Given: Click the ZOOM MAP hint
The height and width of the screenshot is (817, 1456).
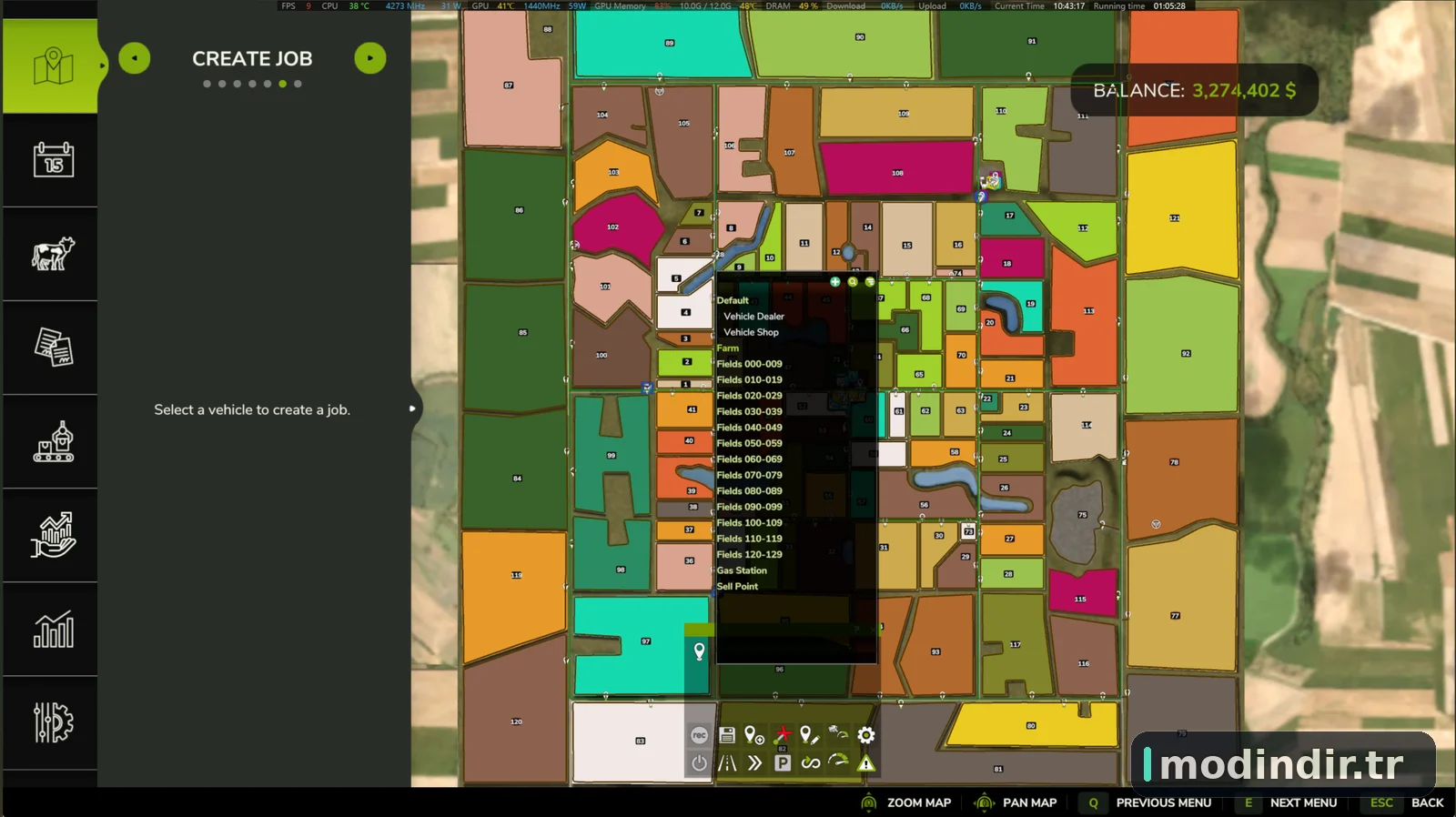Looking at the screenshot, I should pyautogui.click(x=906, y=802).
